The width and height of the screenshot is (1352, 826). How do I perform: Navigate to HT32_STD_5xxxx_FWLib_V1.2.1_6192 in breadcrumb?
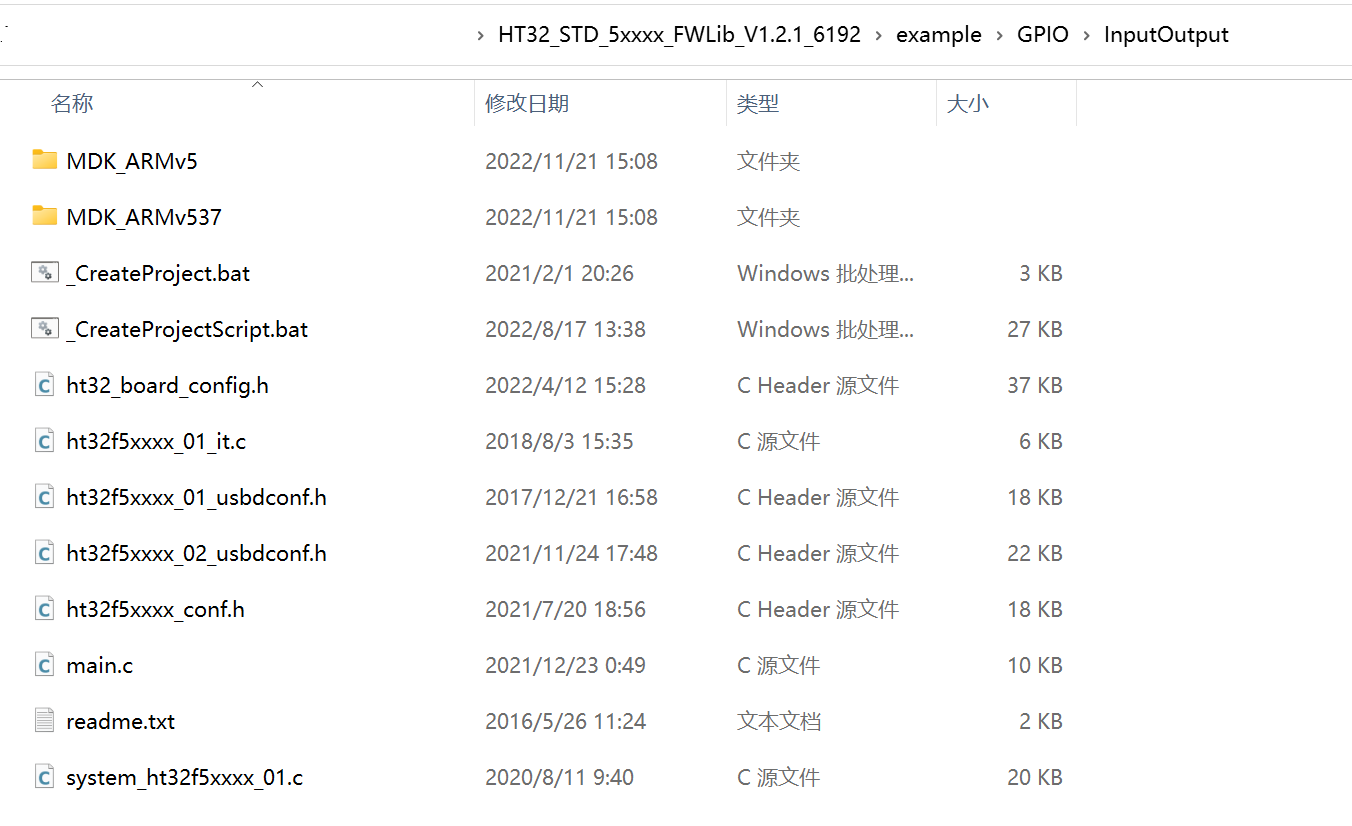tap(679, 35)
